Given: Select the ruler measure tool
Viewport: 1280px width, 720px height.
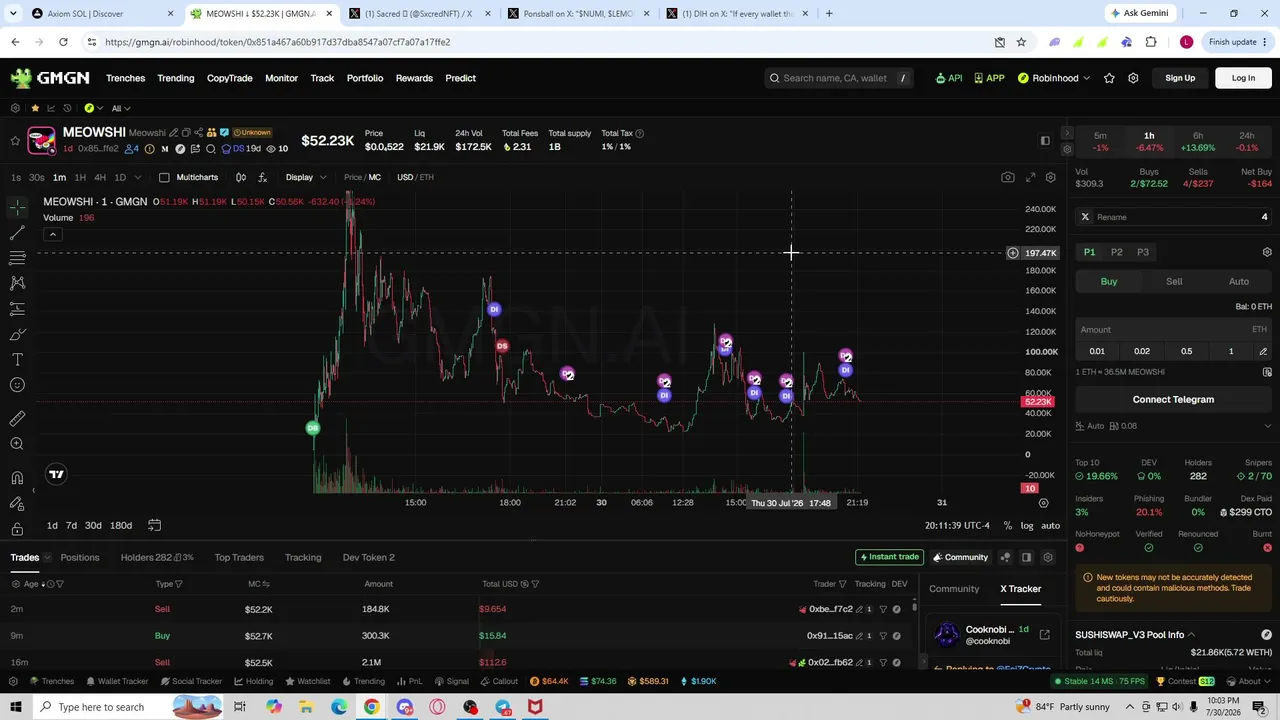Looking at the screenshot, I should click(17, 419).
